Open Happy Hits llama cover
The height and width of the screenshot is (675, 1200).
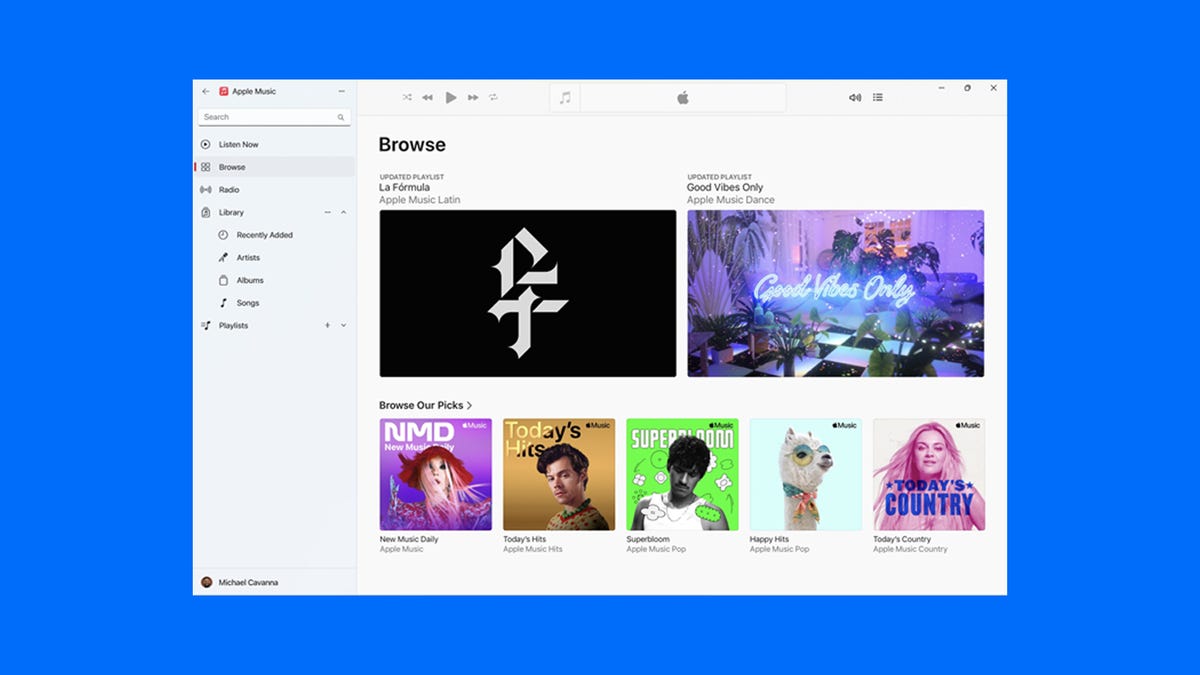[x=806, y=474]
